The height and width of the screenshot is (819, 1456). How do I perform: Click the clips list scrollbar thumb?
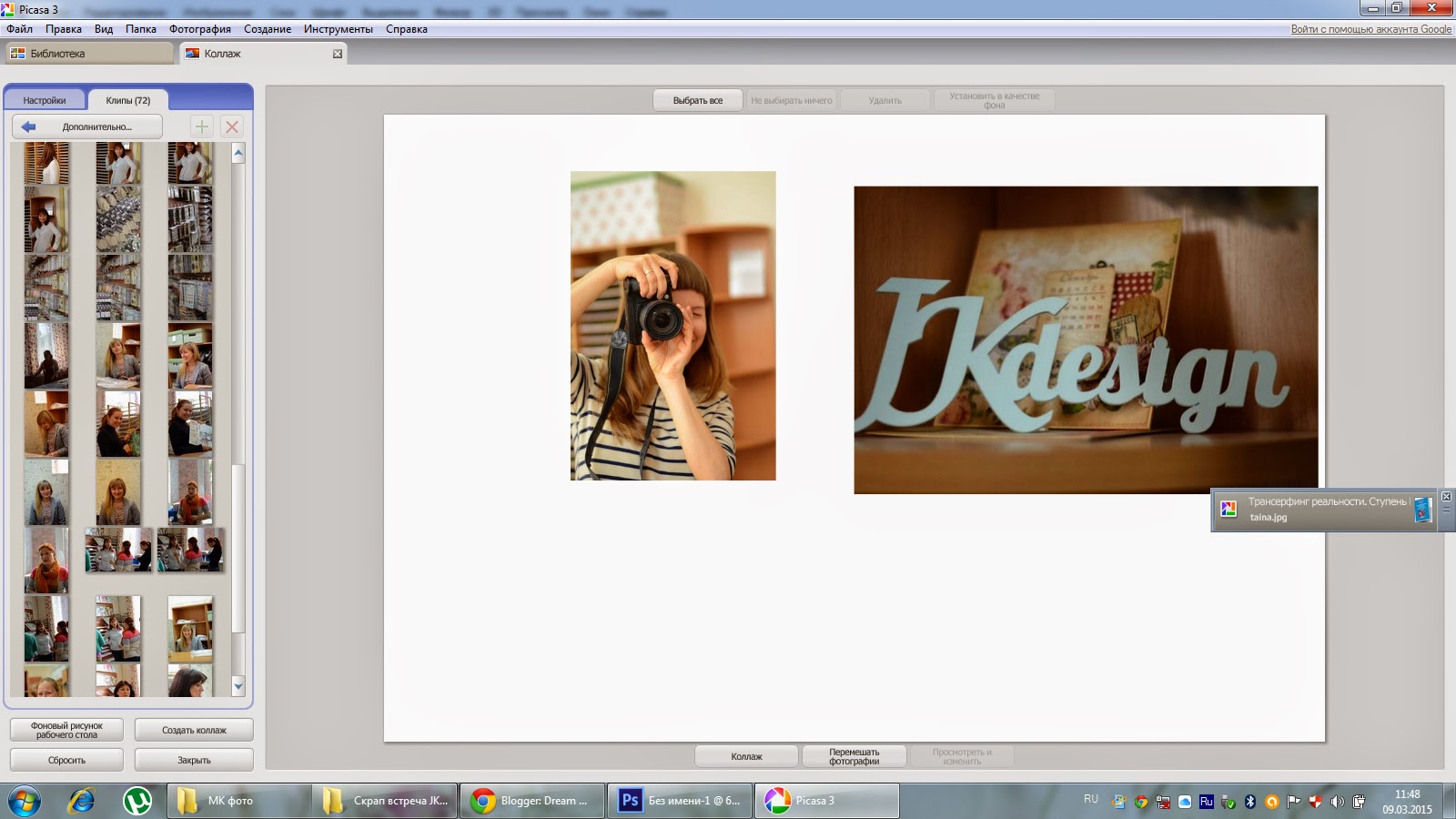point(238,549)
